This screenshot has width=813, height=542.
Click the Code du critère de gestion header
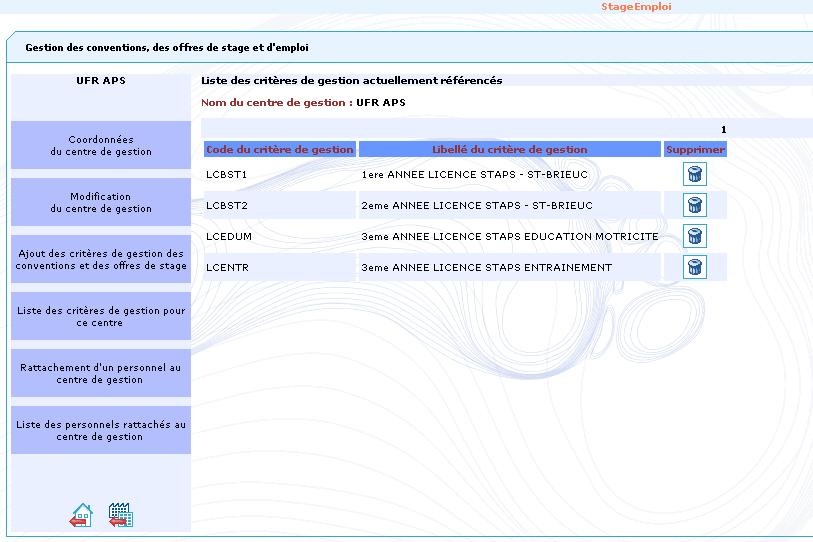pos(279,149)
